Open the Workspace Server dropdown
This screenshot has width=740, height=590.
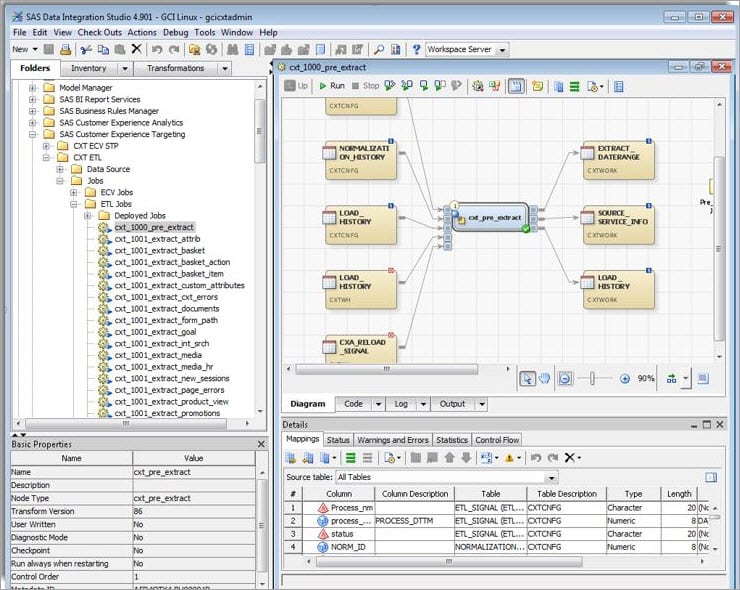(503, 50)
